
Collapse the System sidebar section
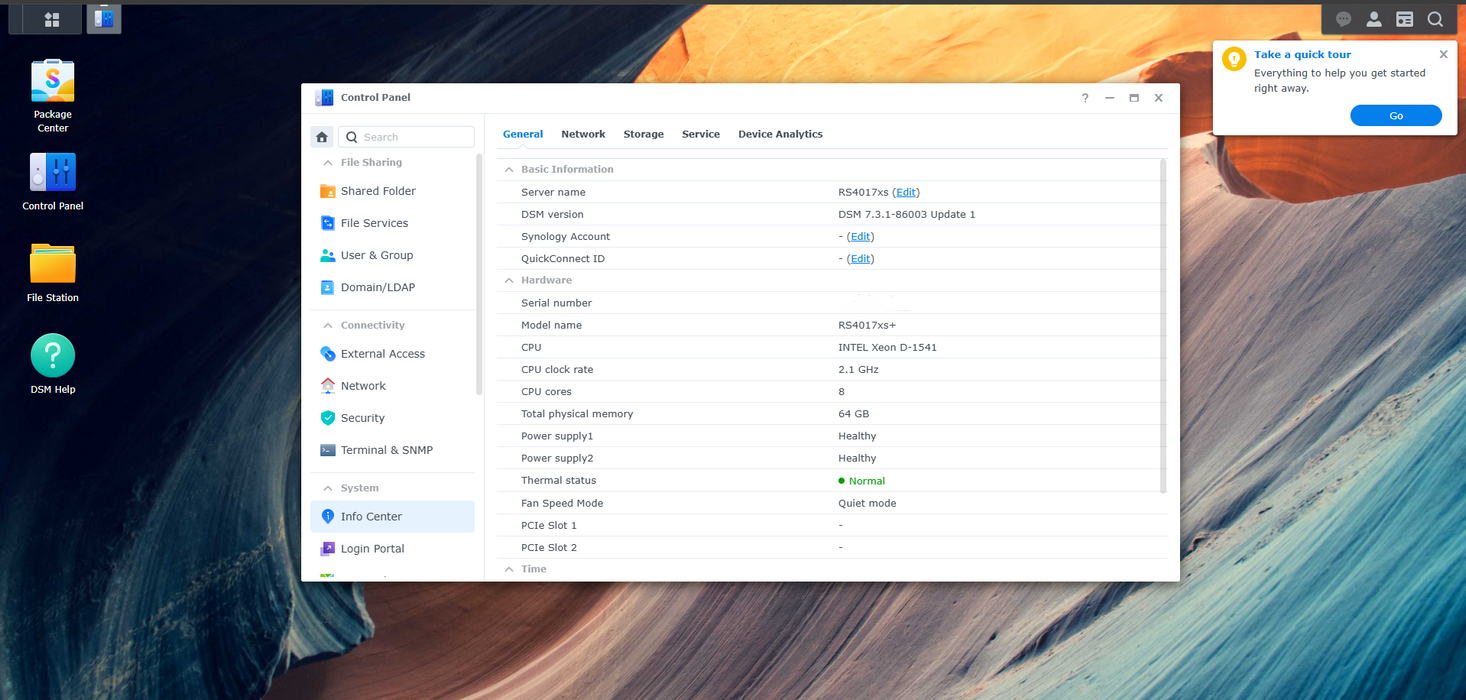coord(327,488)
